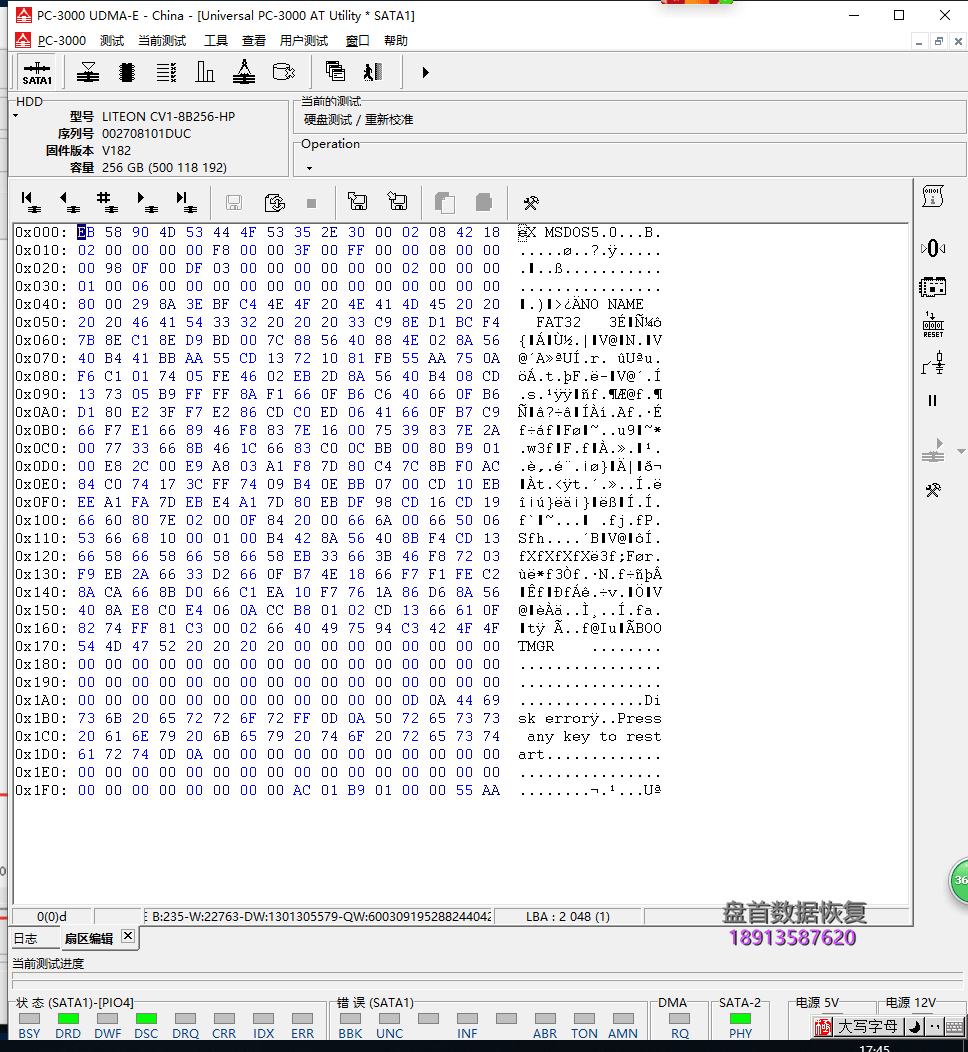Click the circuit board icon on right sidebar

(932, 288)
